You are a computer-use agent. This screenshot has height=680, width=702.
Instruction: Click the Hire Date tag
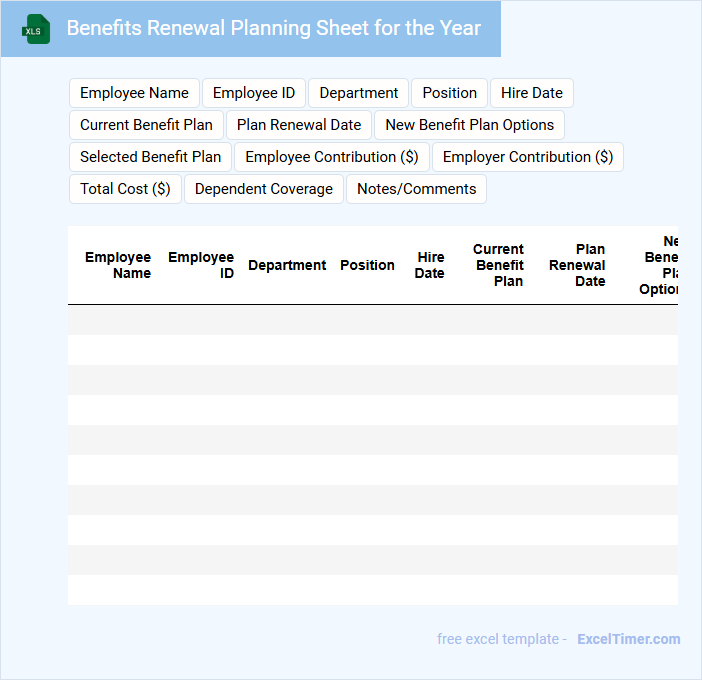[x=531, y=93]
